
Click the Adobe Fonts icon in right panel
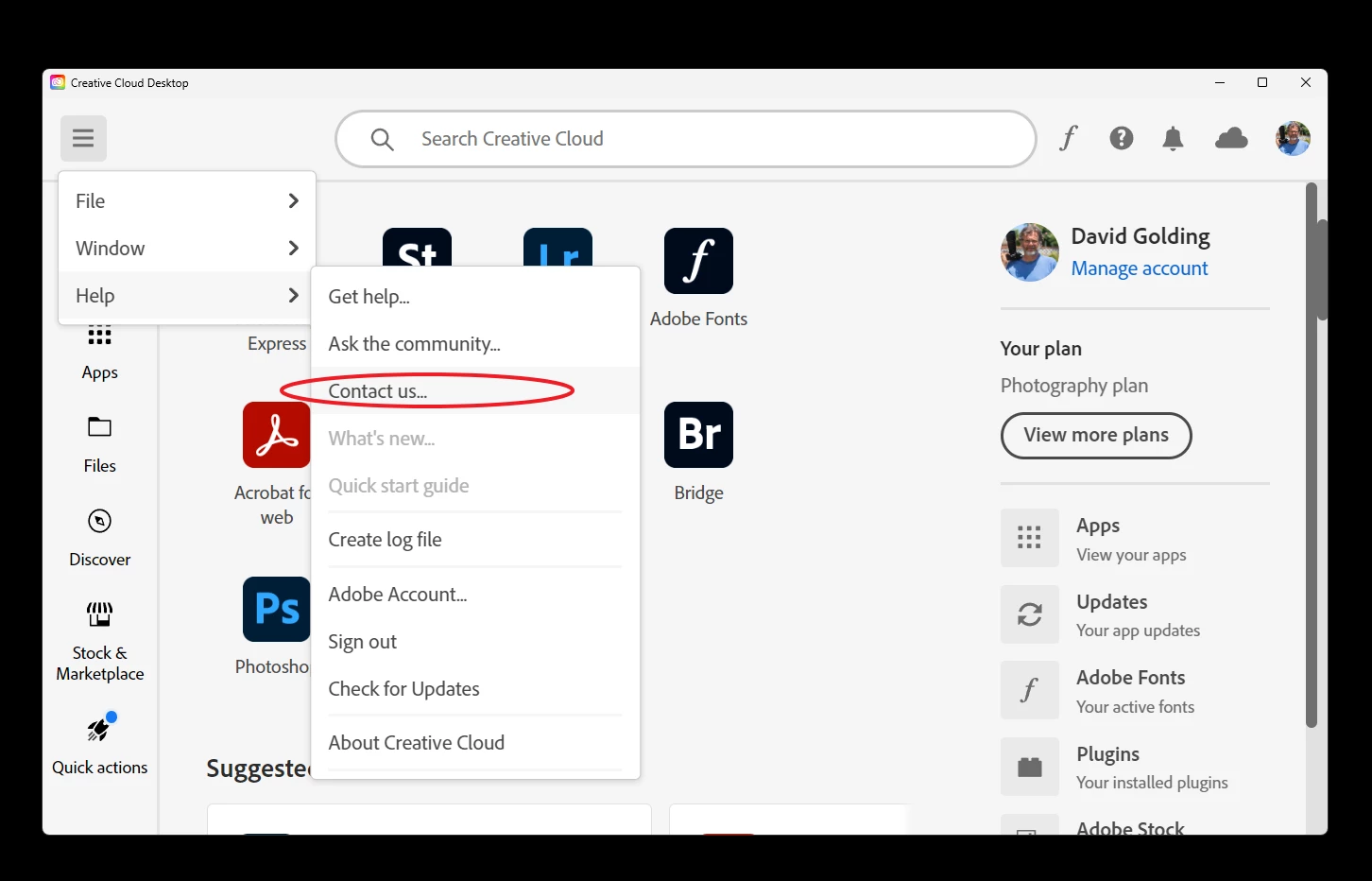tap(1030, 690)
